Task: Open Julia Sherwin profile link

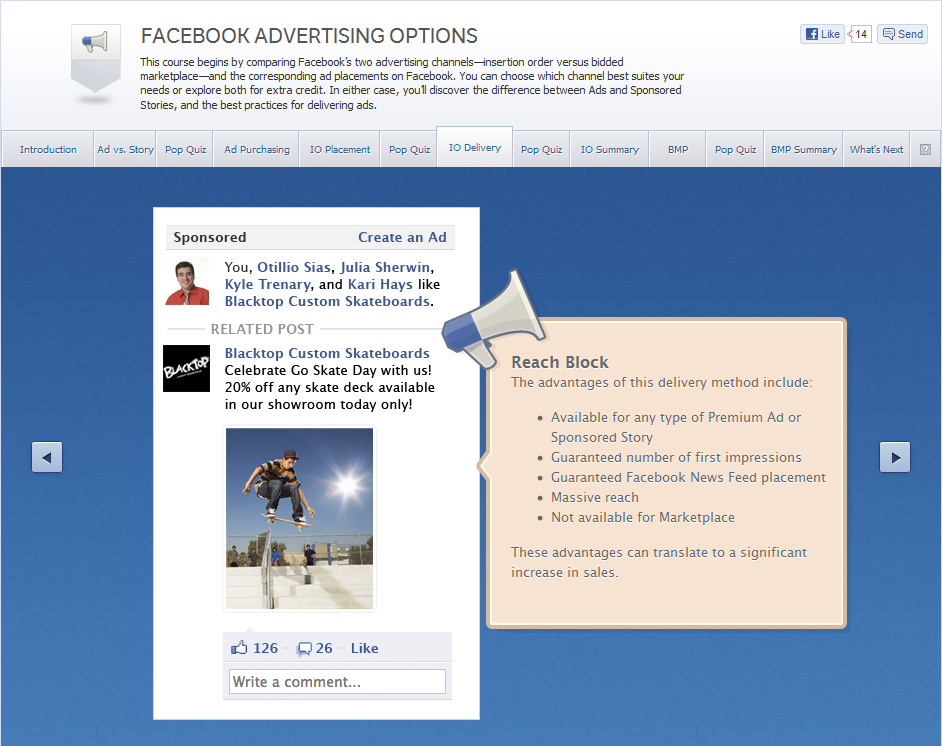Action: 385,267
